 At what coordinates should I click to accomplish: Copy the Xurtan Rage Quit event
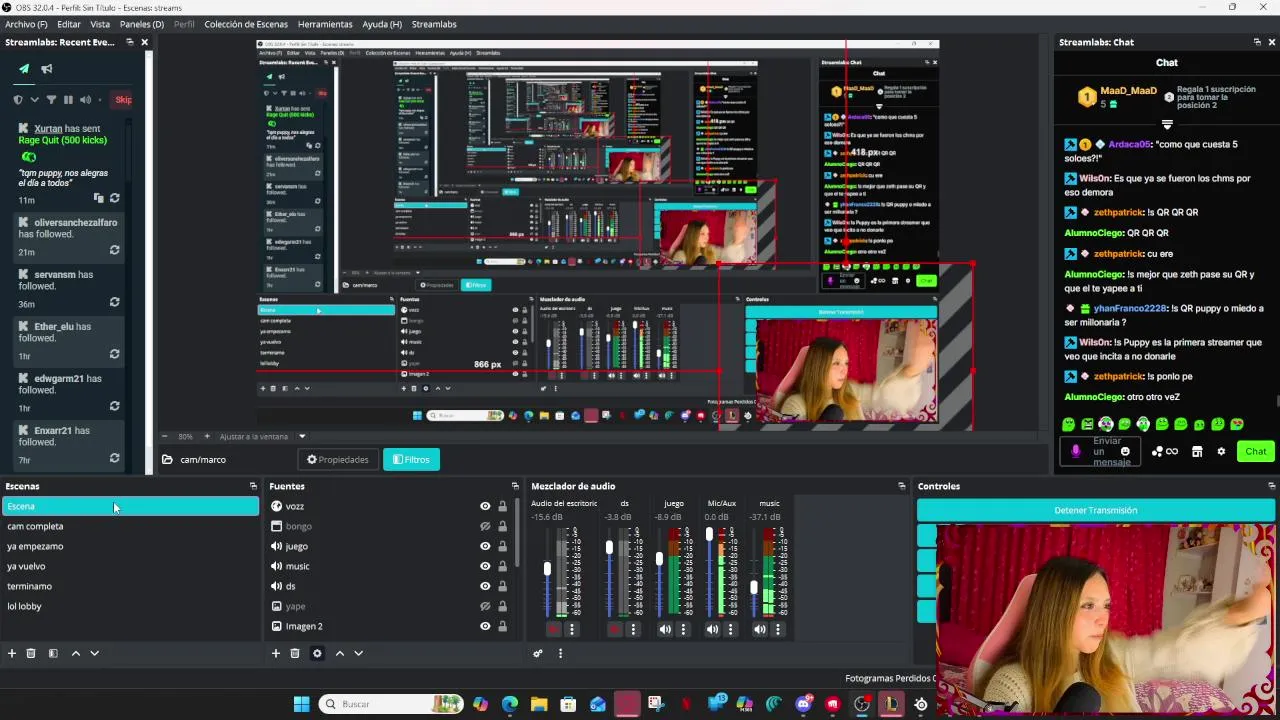coord(98,199)
